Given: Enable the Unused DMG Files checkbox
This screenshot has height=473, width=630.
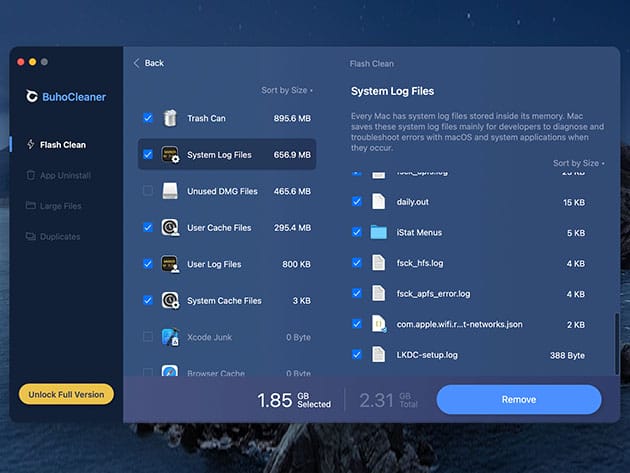Looking at the screenshot, I should tap(148, 191).
